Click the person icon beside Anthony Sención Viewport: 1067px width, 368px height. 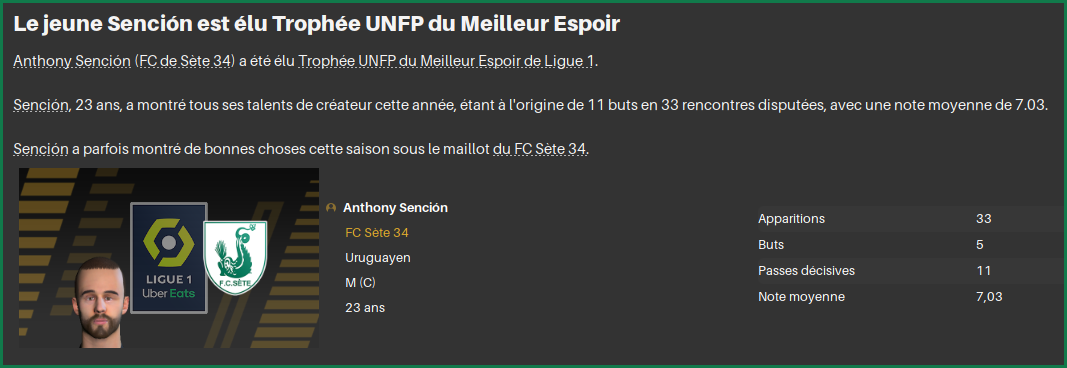[331, 208]
